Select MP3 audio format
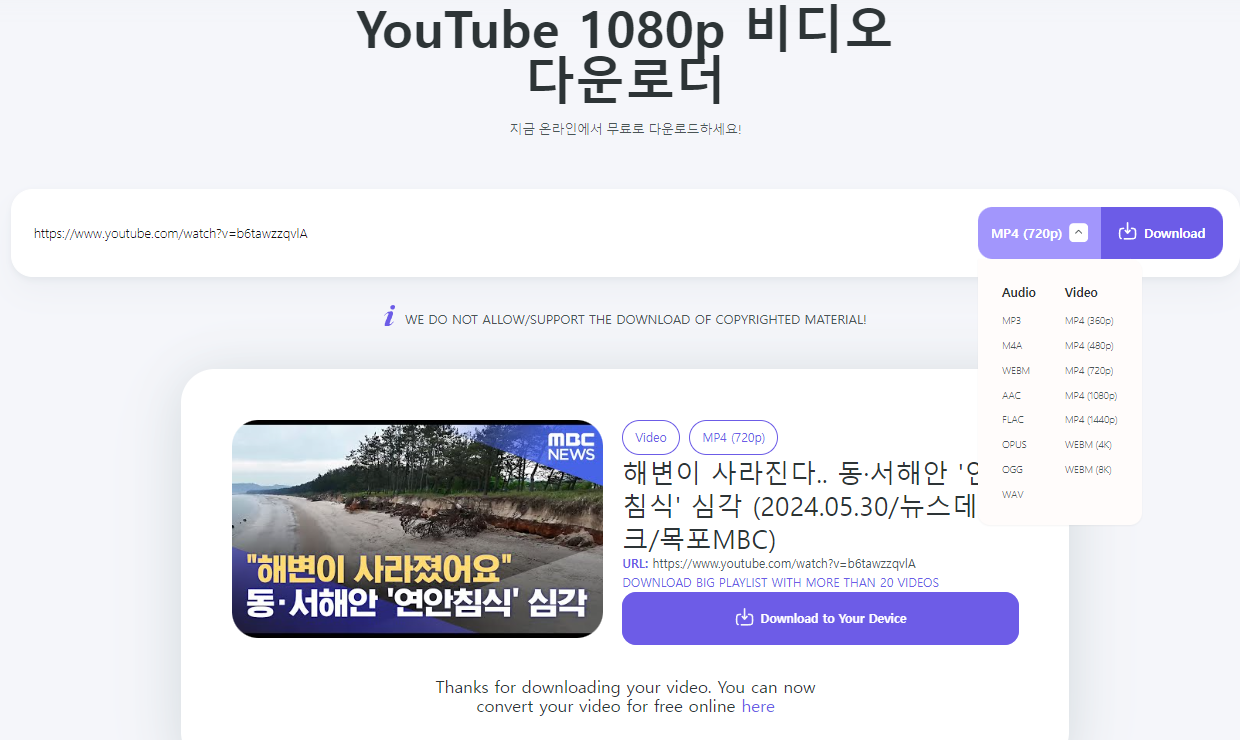This screenshot has height=740, width=1240. pyautogui.click(x=1011, y=321)
